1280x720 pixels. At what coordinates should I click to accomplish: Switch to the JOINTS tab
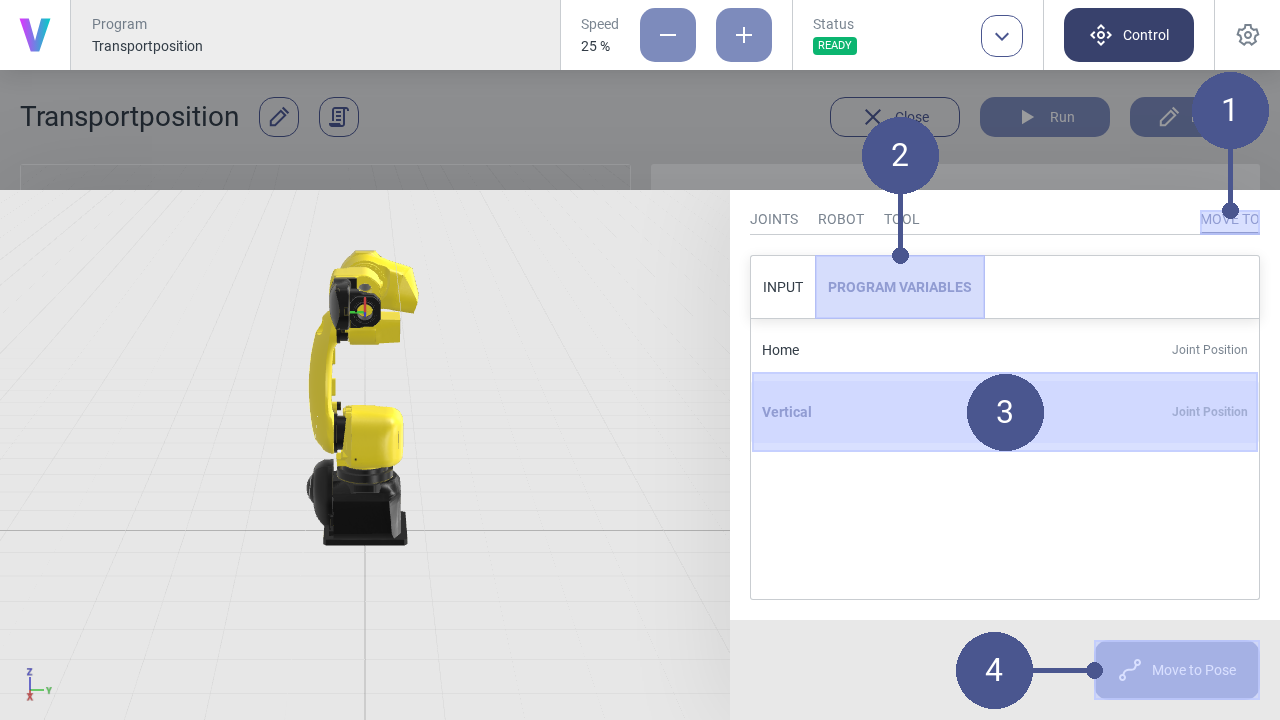click(774, 219)
